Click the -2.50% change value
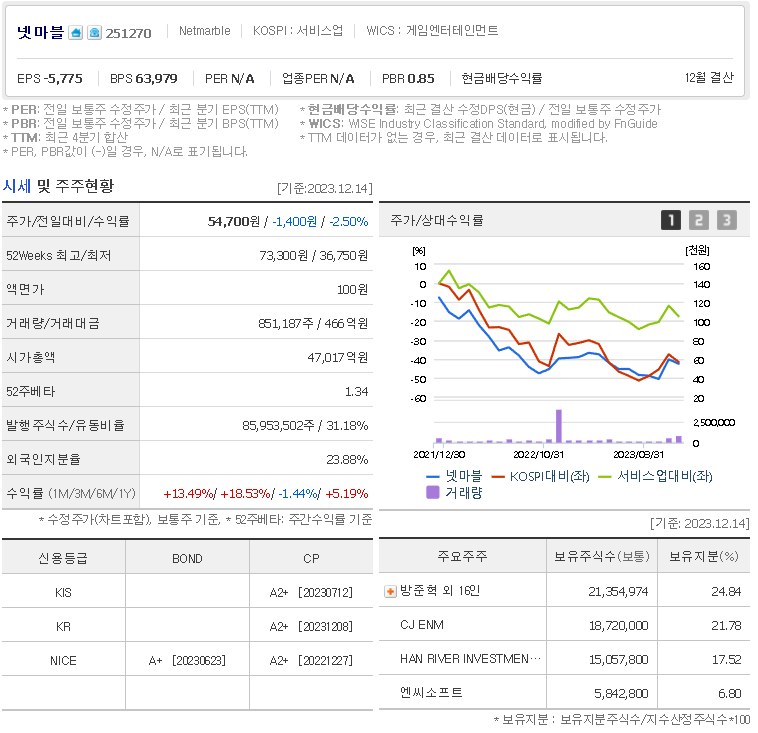Screen dimensions: 758x733 point(349,221)
